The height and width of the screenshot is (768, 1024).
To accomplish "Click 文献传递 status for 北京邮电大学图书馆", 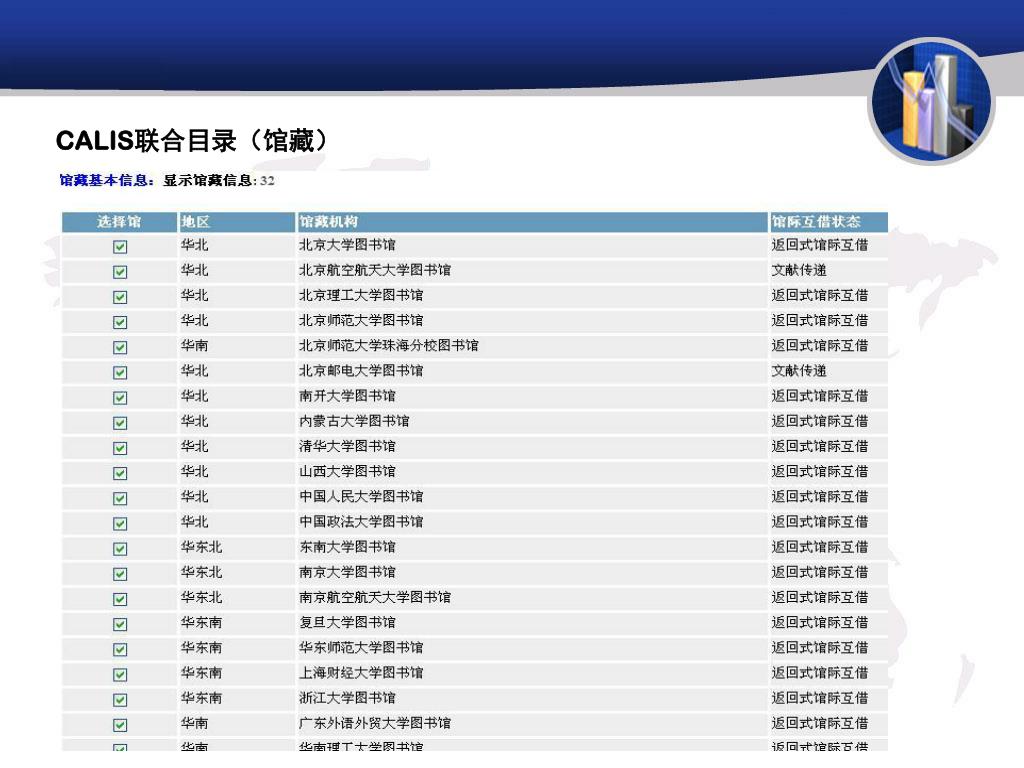I will coord(799,371).
